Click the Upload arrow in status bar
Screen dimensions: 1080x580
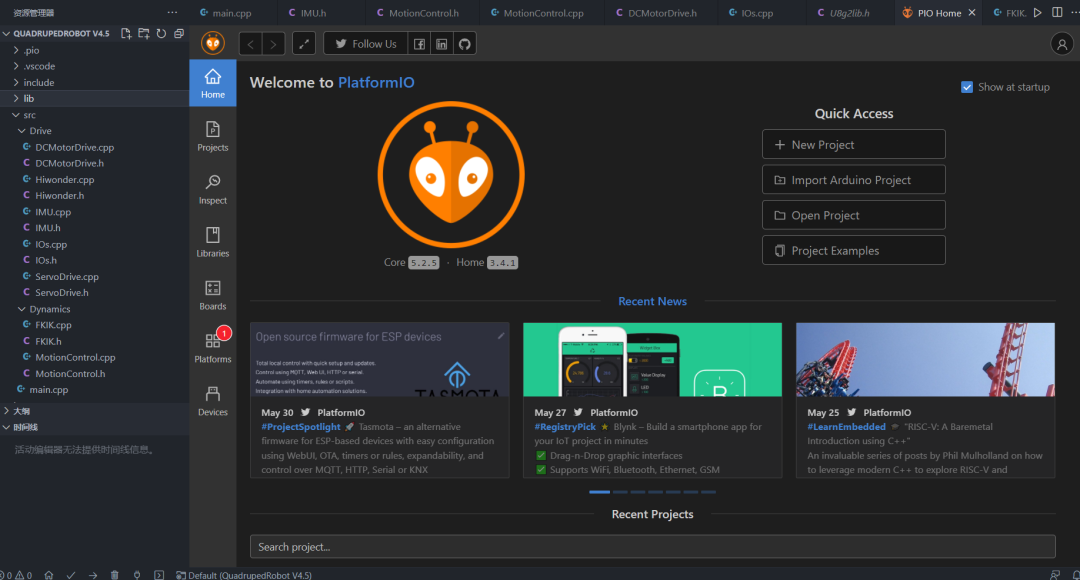click(93, 574)
